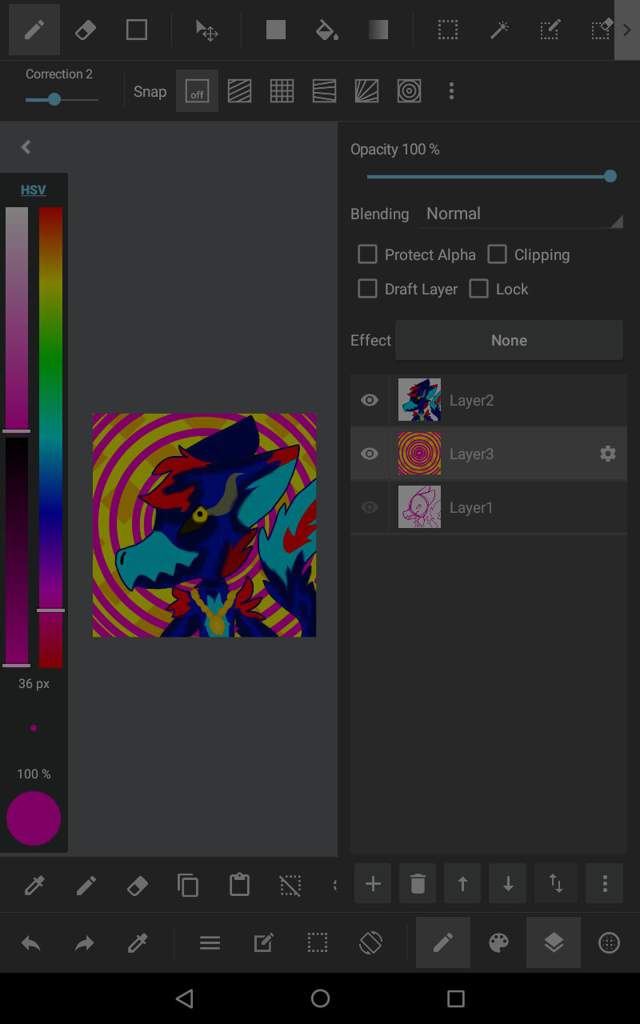Select the rectangular selection tool in top toolbar
This screenshot has width=640, height=1024.
tap(447, 30)
